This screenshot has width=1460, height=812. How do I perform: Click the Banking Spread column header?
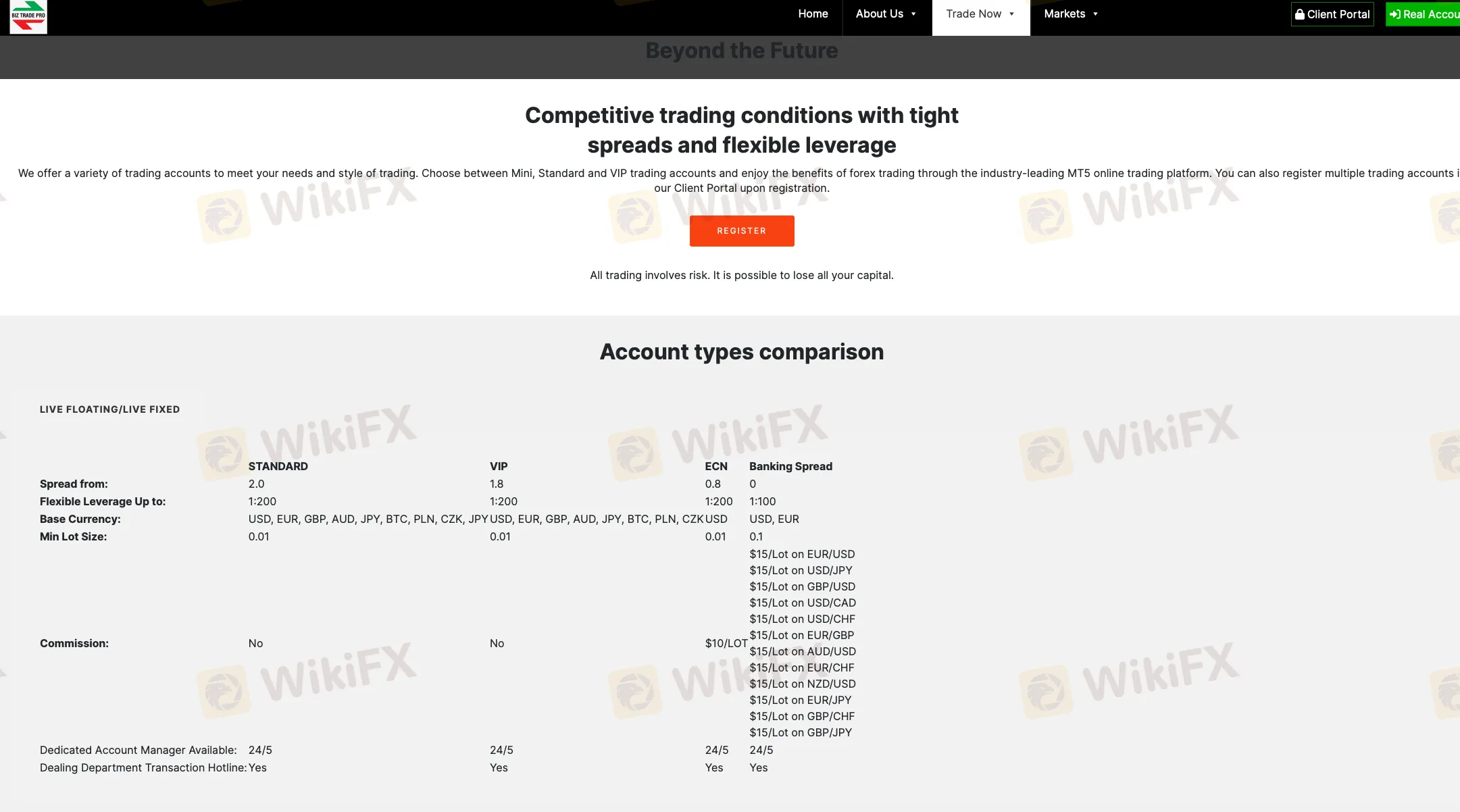(x=790, y=466)
